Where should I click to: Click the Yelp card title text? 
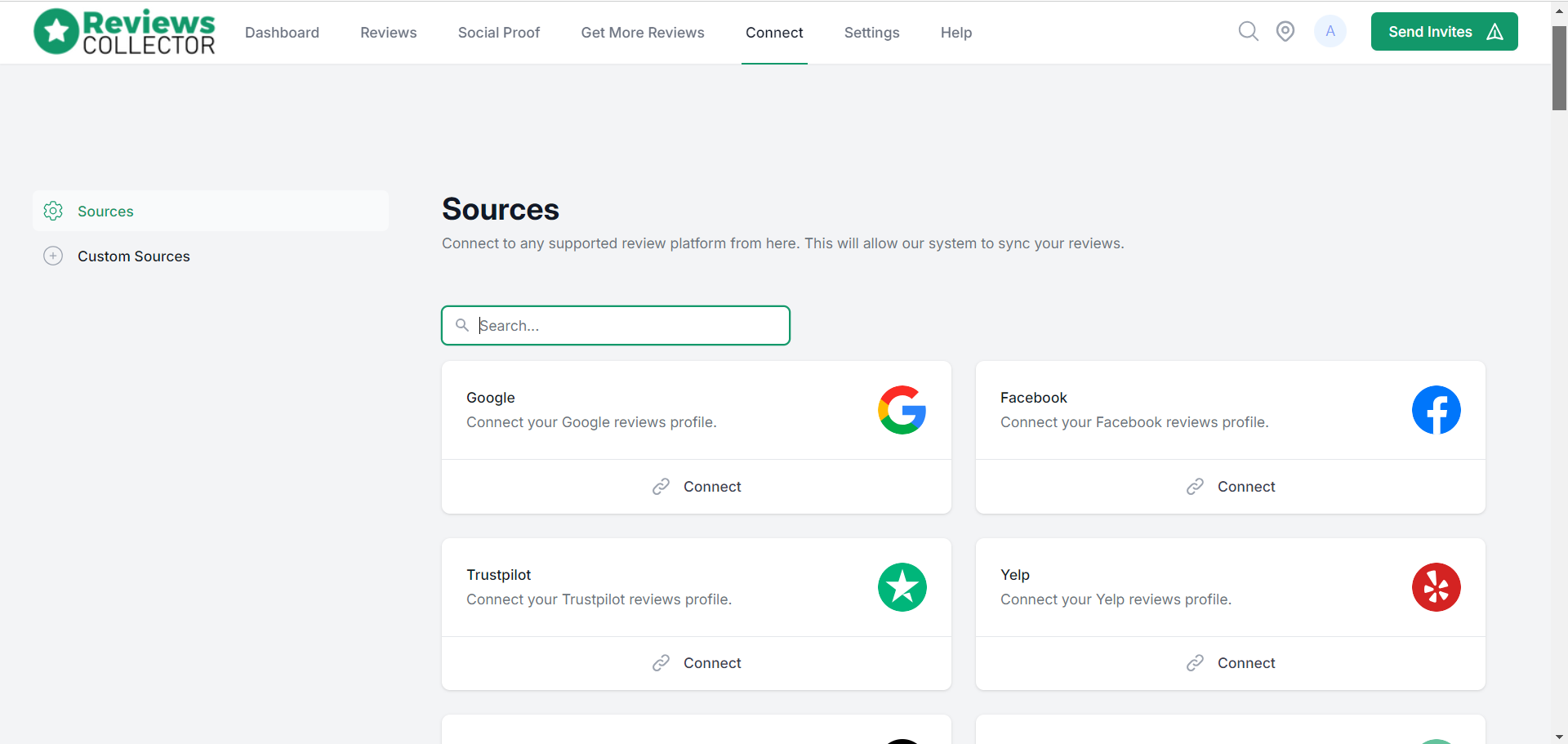1015,575
